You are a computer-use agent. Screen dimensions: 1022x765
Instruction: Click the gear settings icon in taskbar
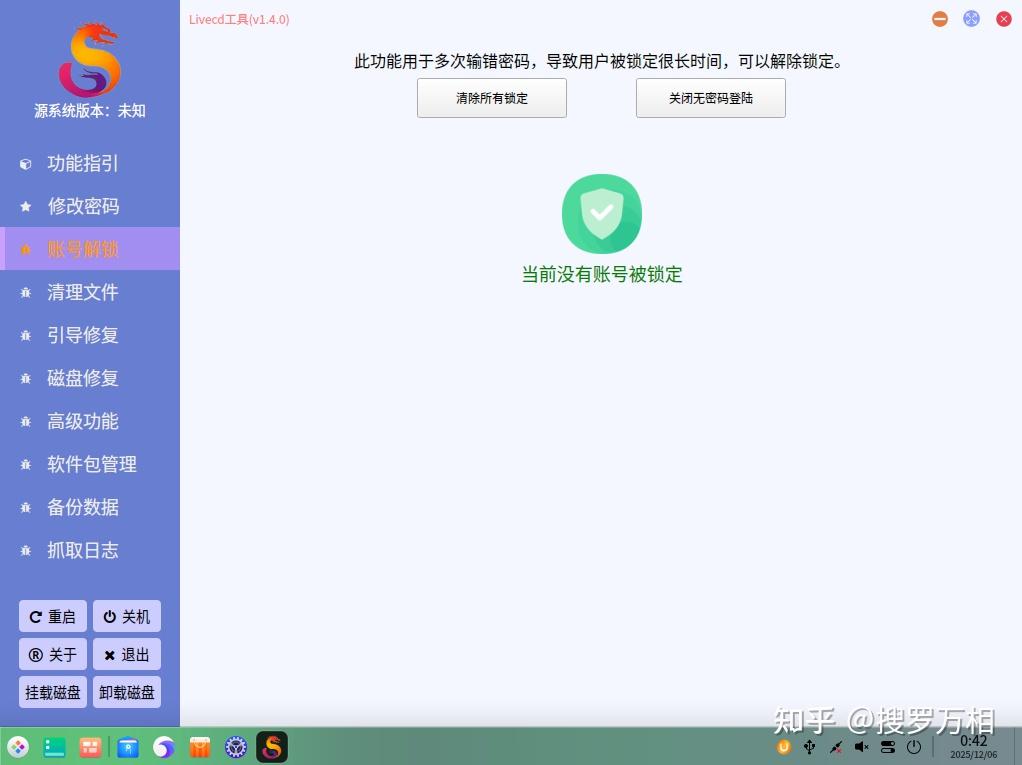point(235,747)
